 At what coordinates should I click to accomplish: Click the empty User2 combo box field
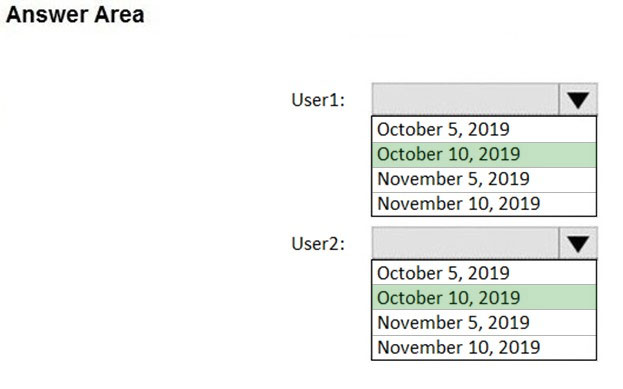[x=465, y=243]
